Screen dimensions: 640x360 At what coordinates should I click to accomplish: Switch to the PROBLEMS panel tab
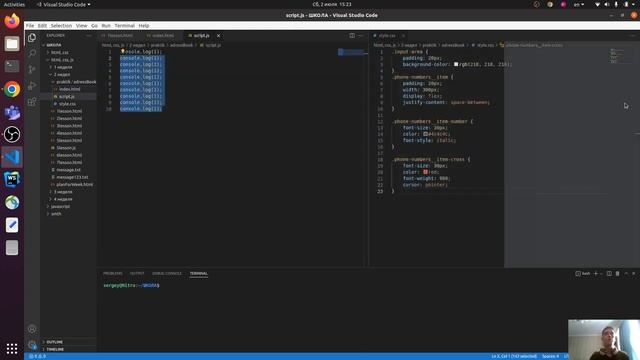(113, 273)
